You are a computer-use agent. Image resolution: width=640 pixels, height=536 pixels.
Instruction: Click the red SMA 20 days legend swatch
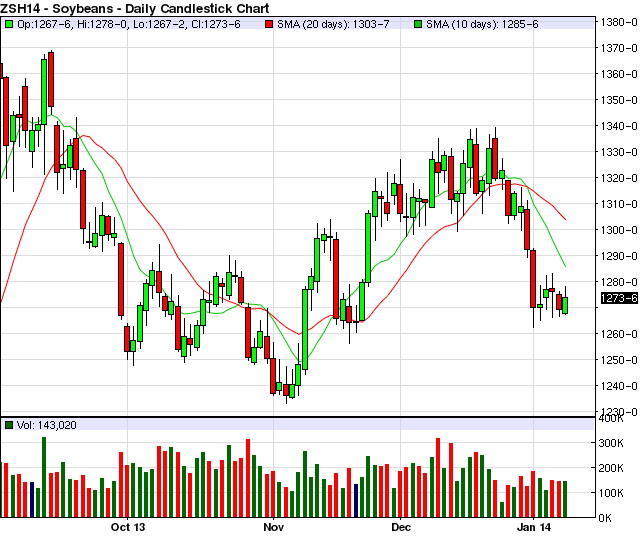(x=269, y=24)
